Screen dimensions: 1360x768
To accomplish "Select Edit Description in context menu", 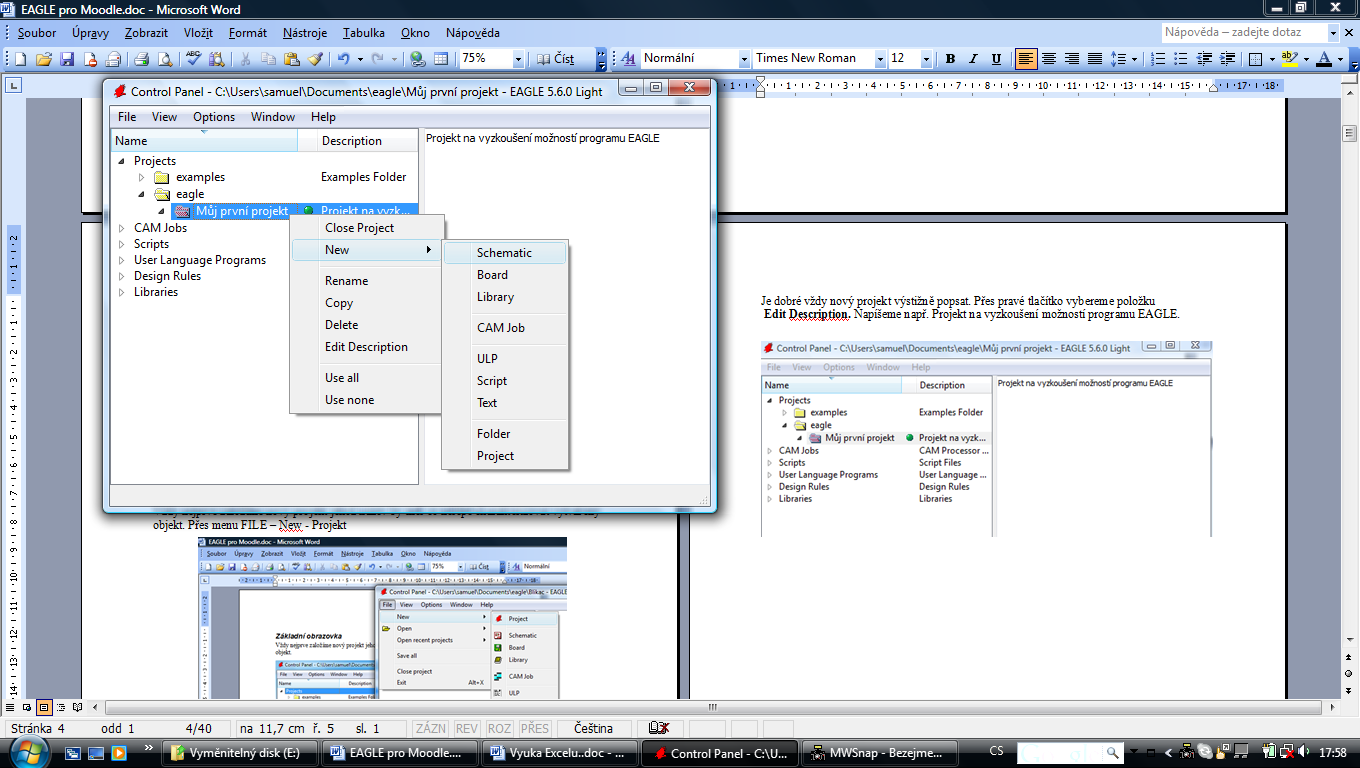I will 366,347.
